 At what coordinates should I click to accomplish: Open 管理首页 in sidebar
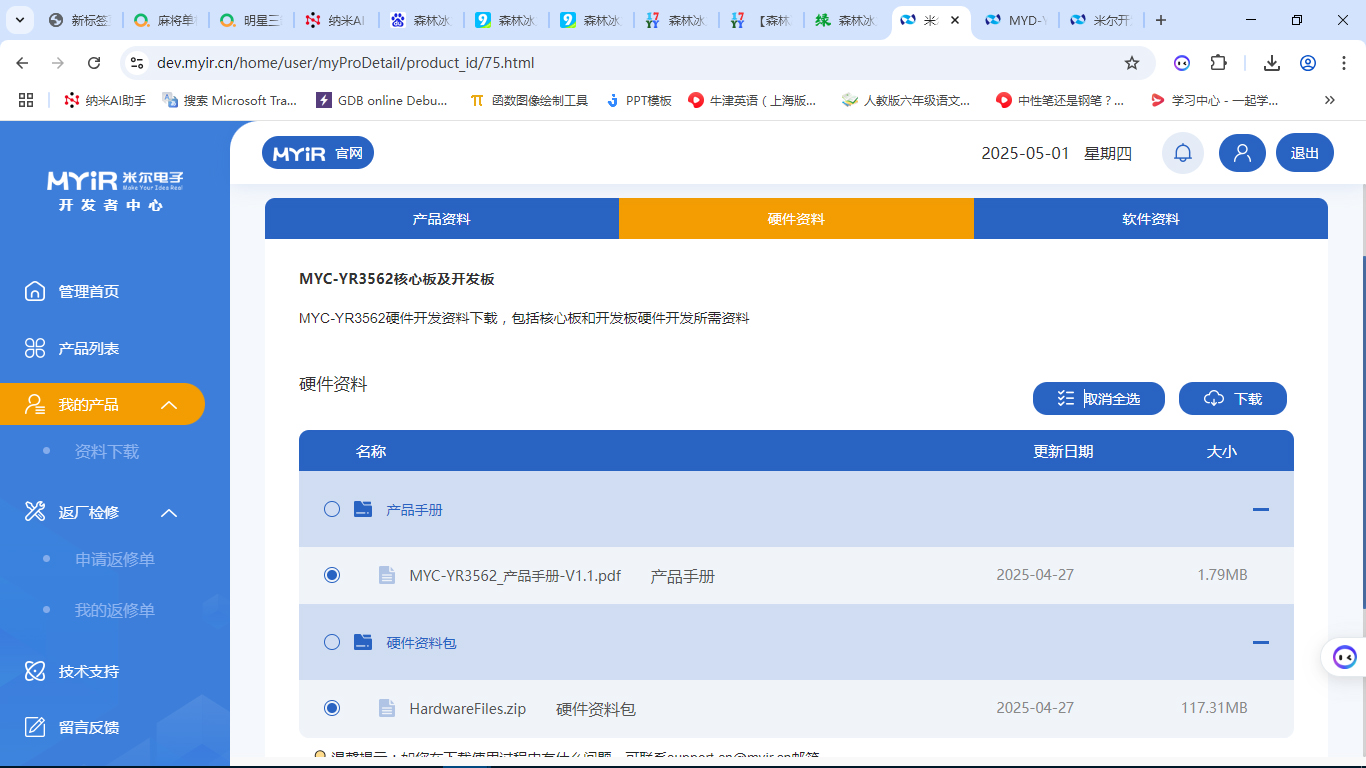pyautogui.click(x=88, y=291)
